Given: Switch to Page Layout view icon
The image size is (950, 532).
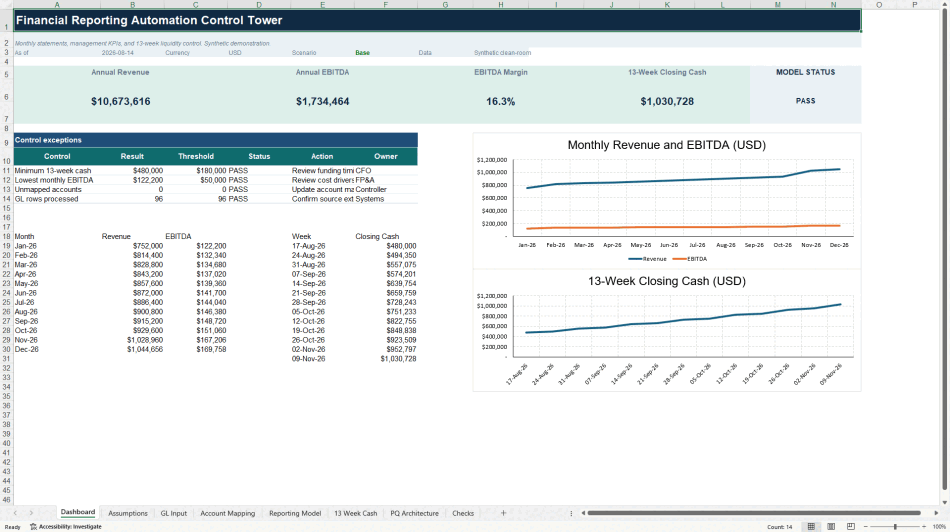Looking at the screenshot, I should [x=831, y=527].
